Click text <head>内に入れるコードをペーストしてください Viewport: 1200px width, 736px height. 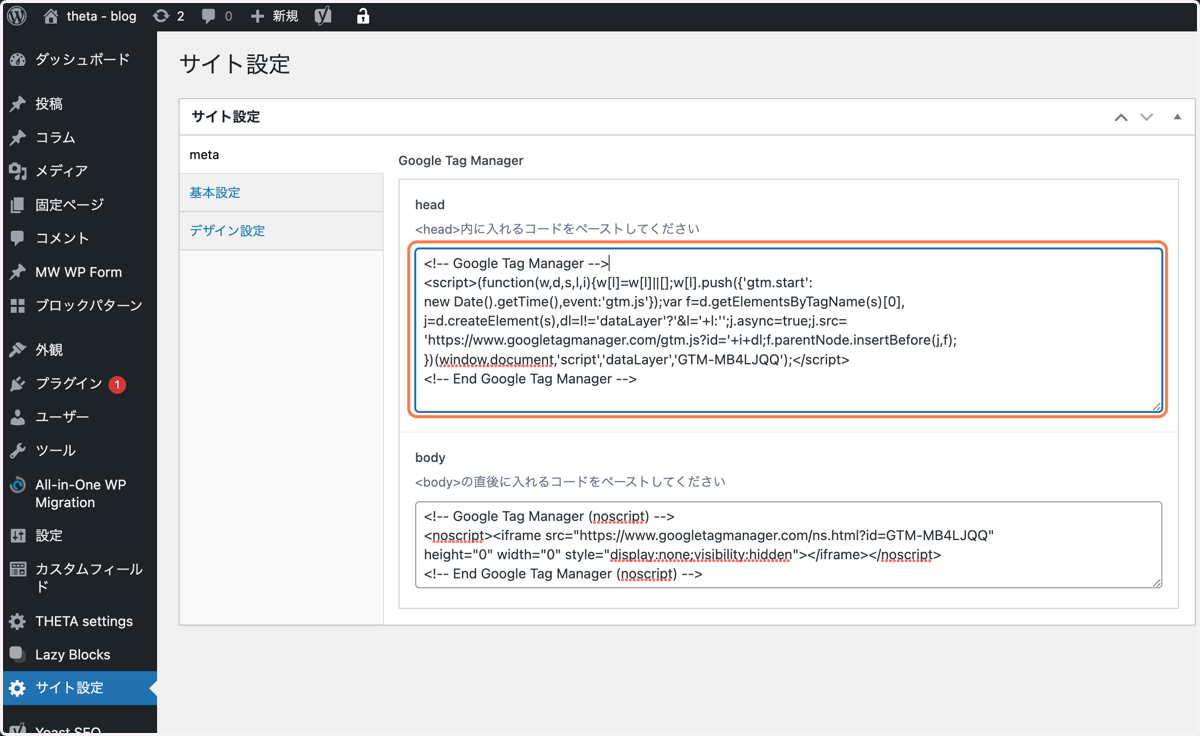pos(557,229)
